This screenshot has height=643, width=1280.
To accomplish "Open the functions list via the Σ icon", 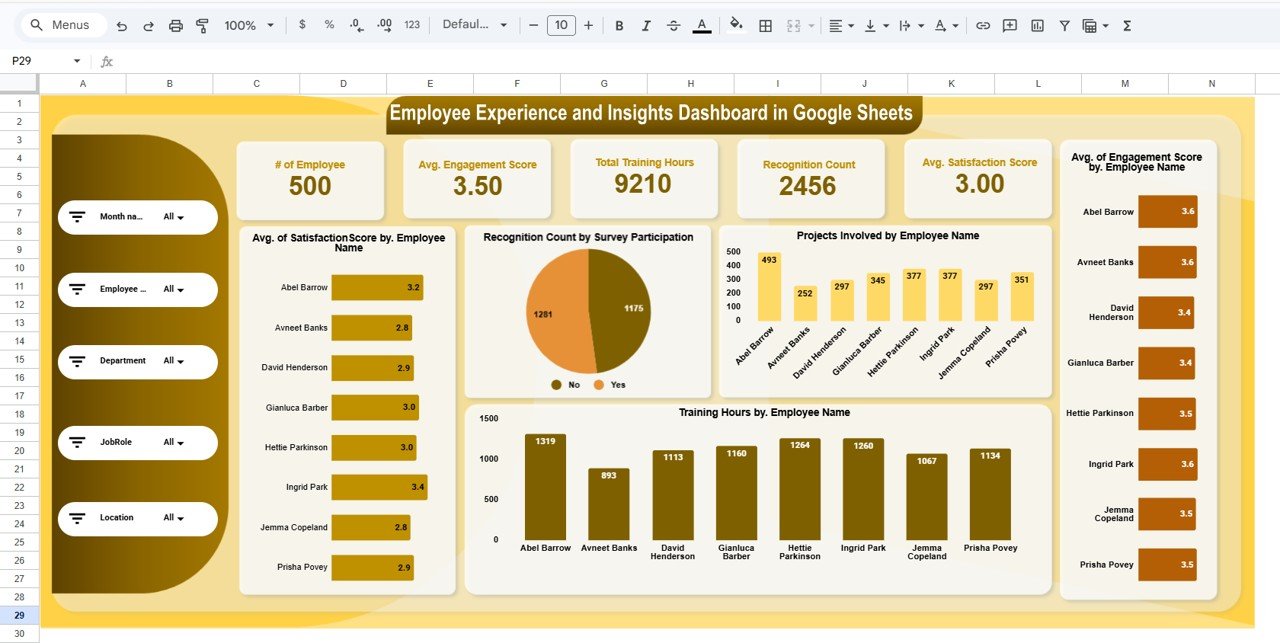I will tap(1126, 25).
